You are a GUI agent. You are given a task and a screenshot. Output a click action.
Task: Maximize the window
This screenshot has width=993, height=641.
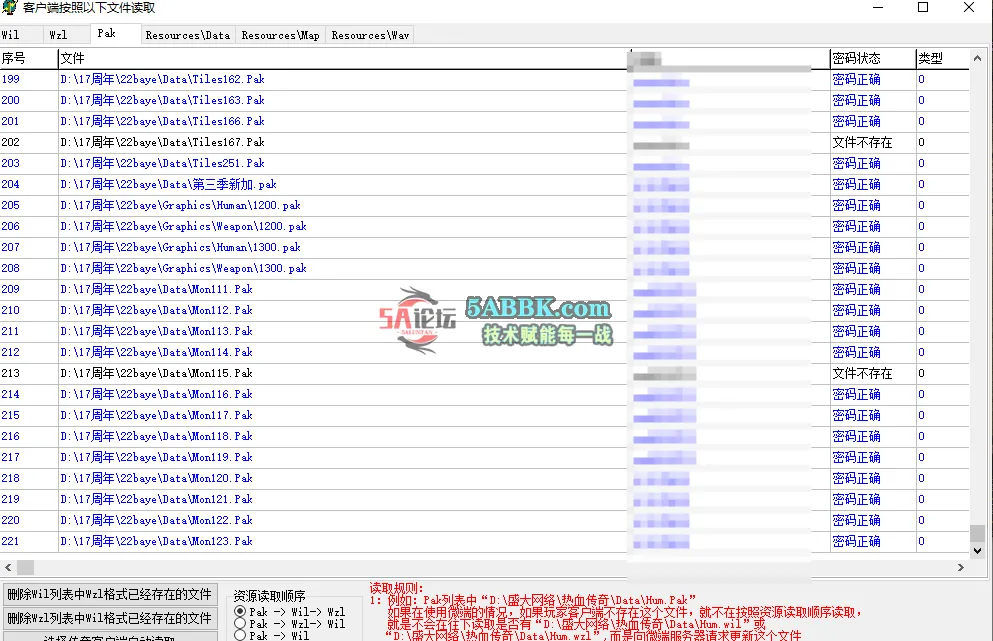(x=923, y=8)
